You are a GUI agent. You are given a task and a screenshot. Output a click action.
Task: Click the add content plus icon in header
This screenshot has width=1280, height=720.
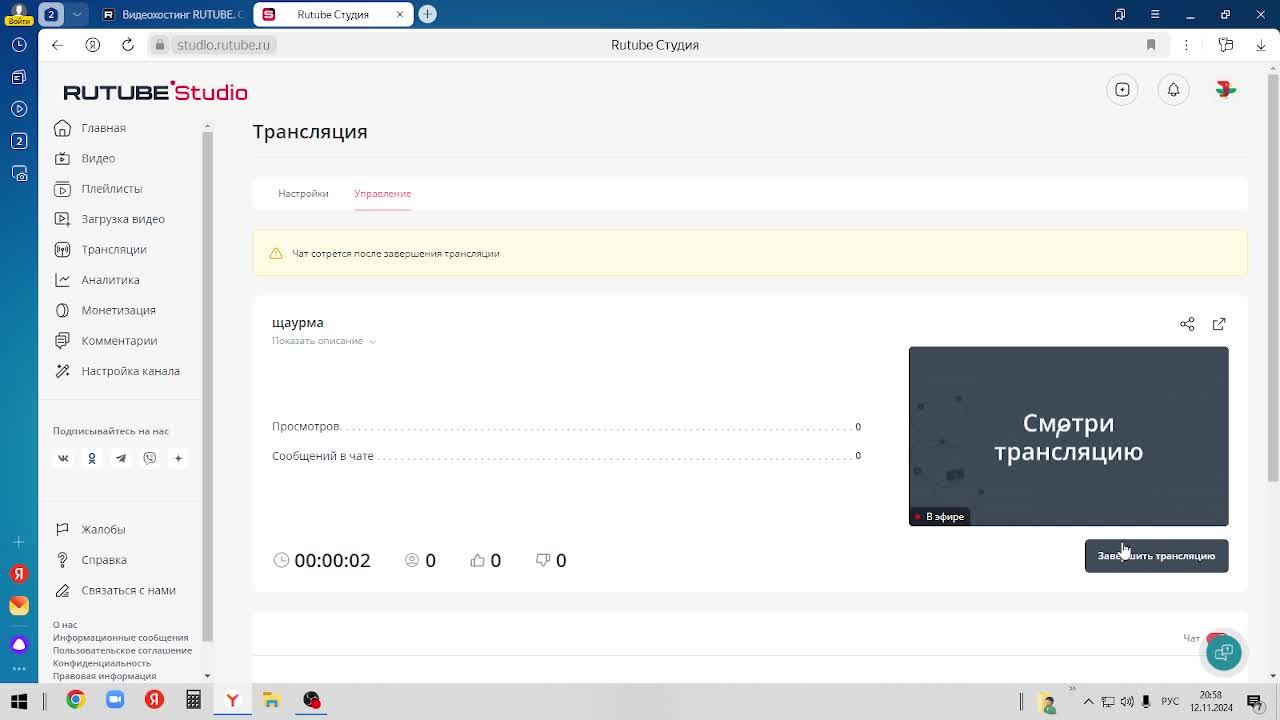(1122, 90)
